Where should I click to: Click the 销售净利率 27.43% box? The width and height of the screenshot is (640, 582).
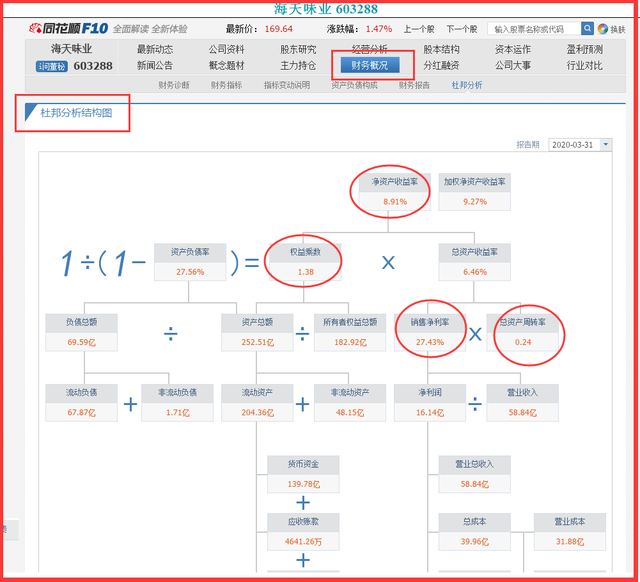(430, 332)
